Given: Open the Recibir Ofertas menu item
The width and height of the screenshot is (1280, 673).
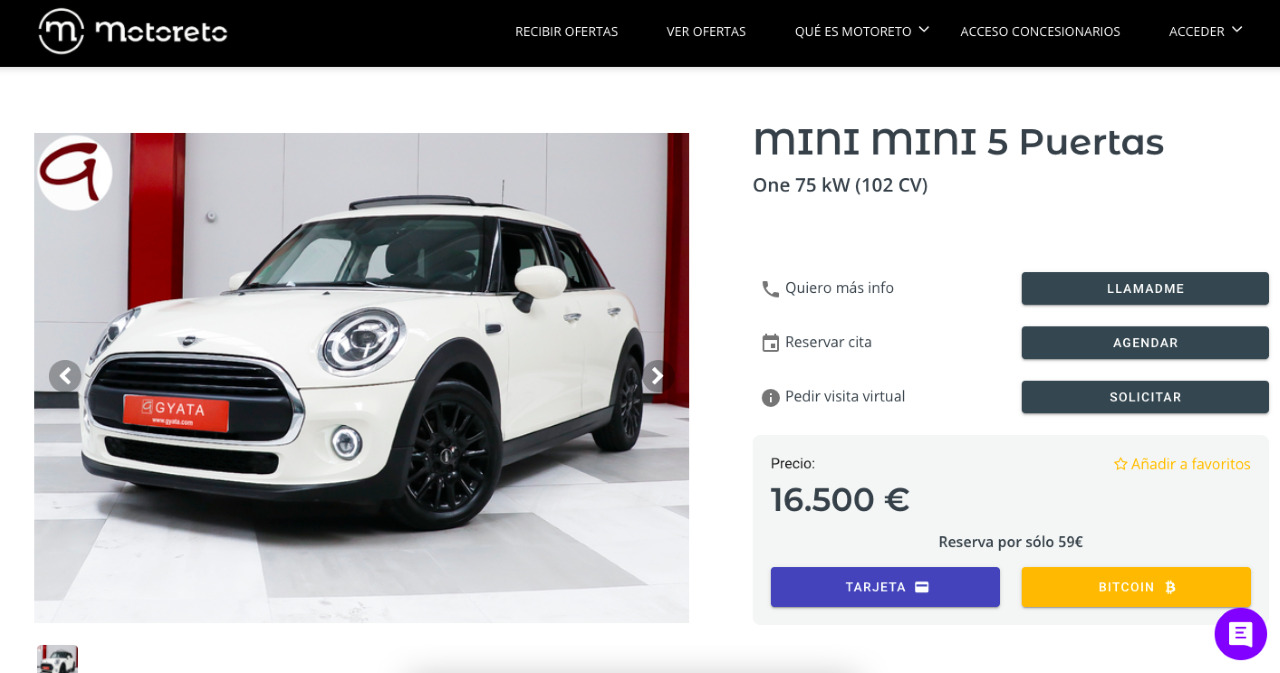Looking at the screenshot, I should (566, 31).
